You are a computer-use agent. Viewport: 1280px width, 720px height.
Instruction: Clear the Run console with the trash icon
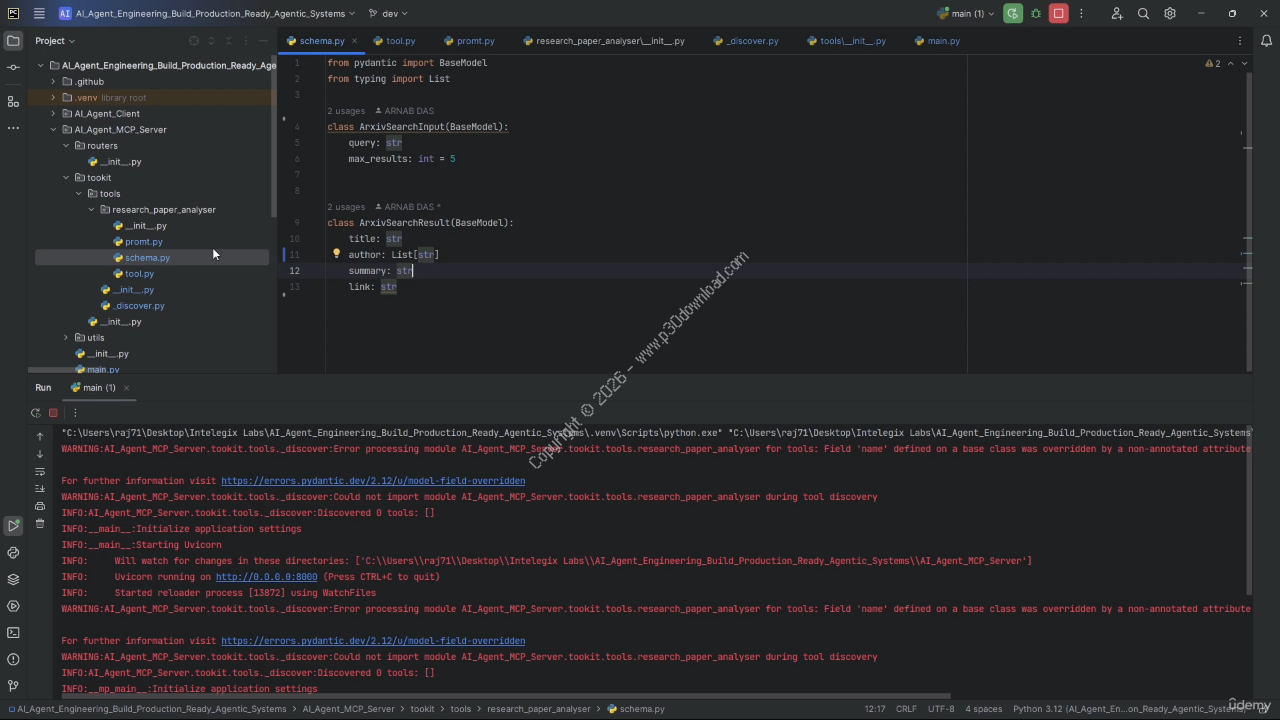click(x=40, y=523)
